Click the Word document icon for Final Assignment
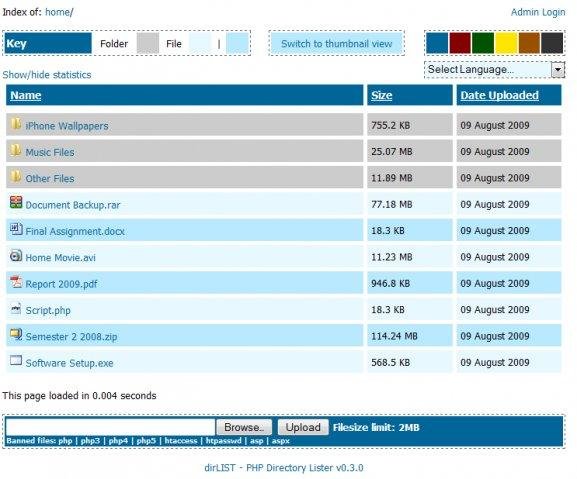Screen dimensions: 577x479 (16, 229)
